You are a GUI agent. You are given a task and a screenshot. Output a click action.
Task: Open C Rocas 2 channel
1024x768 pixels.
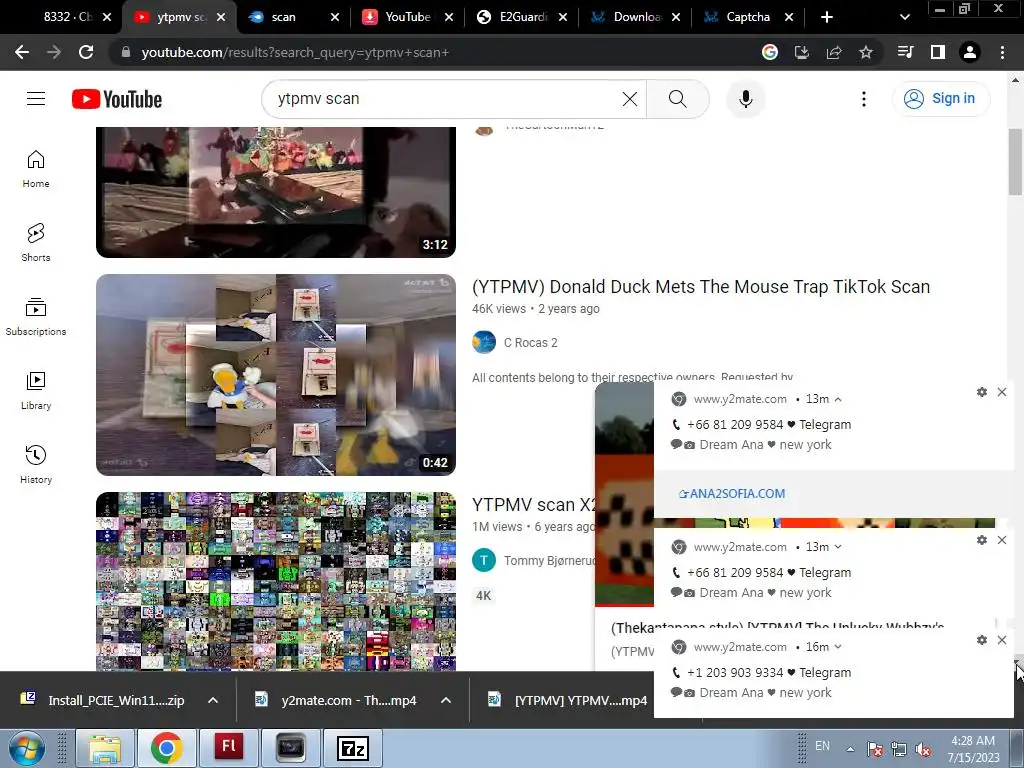[530, 343]
